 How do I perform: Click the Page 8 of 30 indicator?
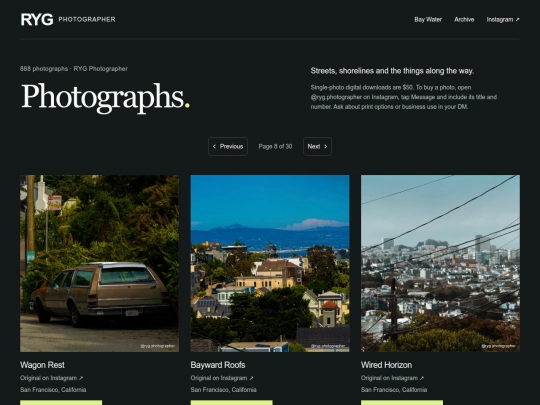coord(275,146)
